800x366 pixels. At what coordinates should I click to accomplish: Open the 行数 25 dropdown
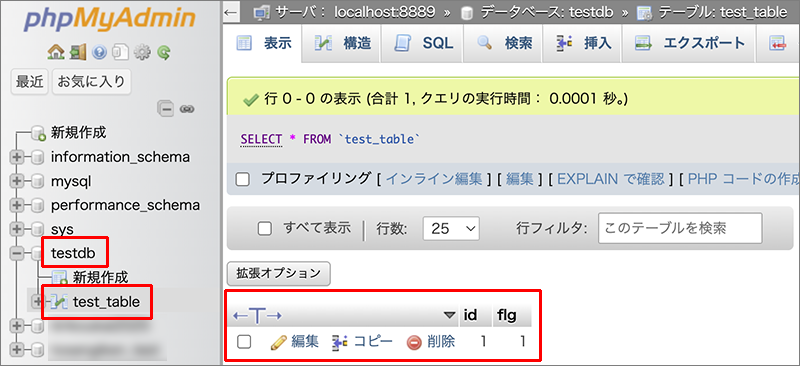click(x=451, y=228)
